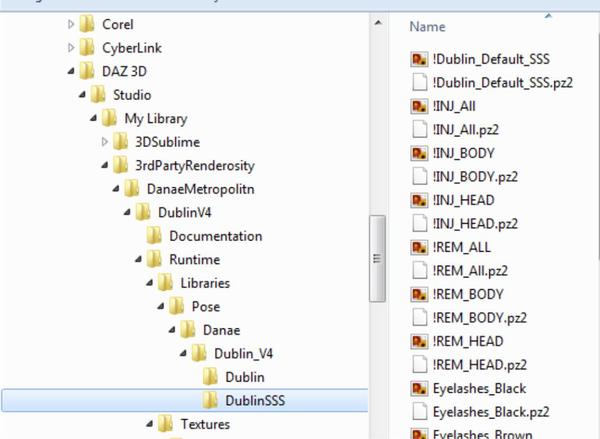The width and height of the screenshot is (600, 439).
Task: Click the file name Eyelashes_Black.pz2
Action: 491,412
